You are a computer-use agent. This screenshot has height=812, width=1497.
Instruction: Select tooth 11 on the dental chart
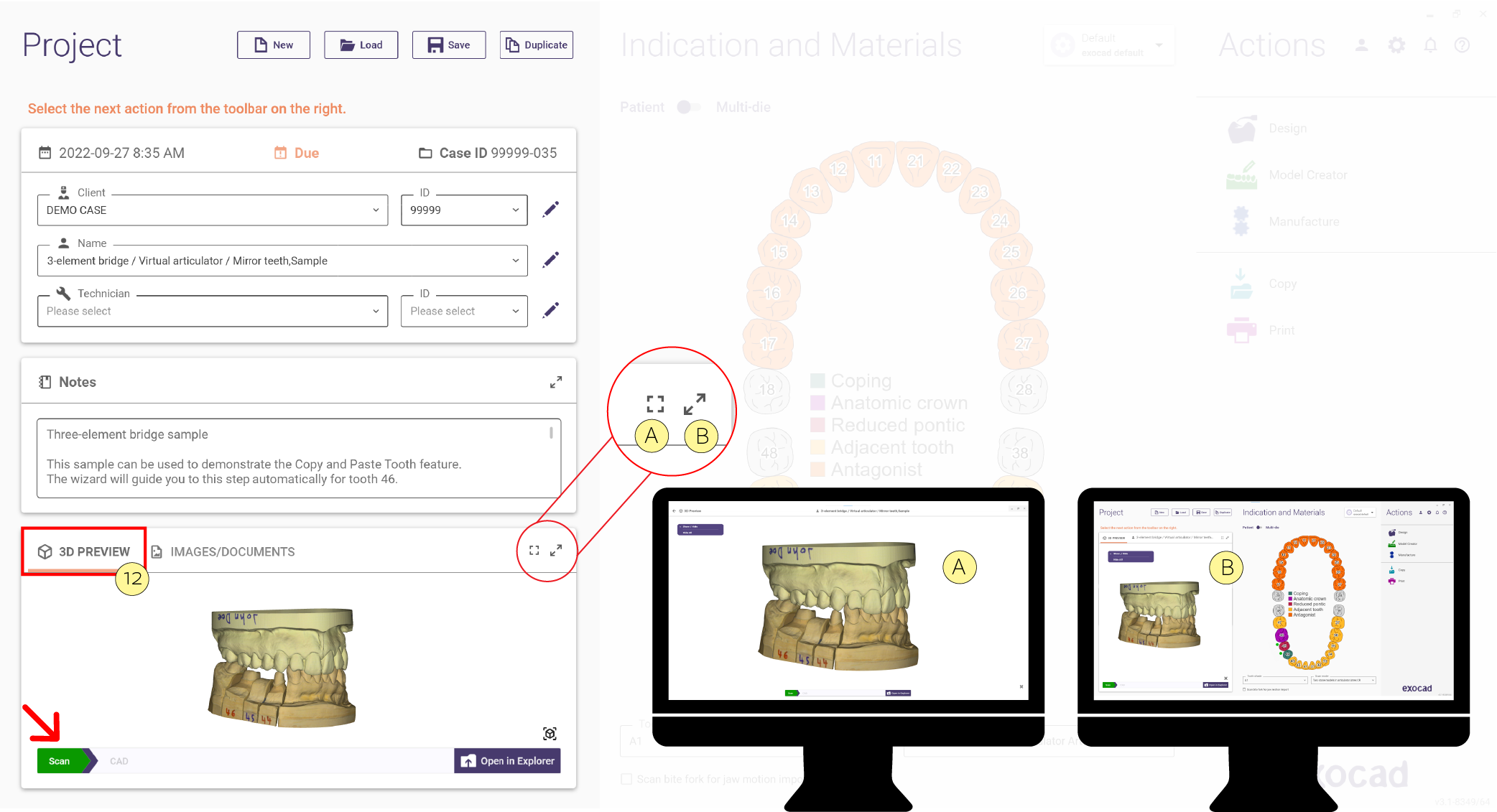coord(874,162)
